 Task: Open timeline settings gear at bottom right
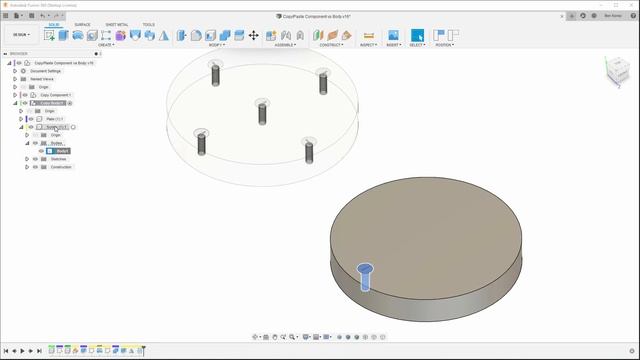click(632, 351)
